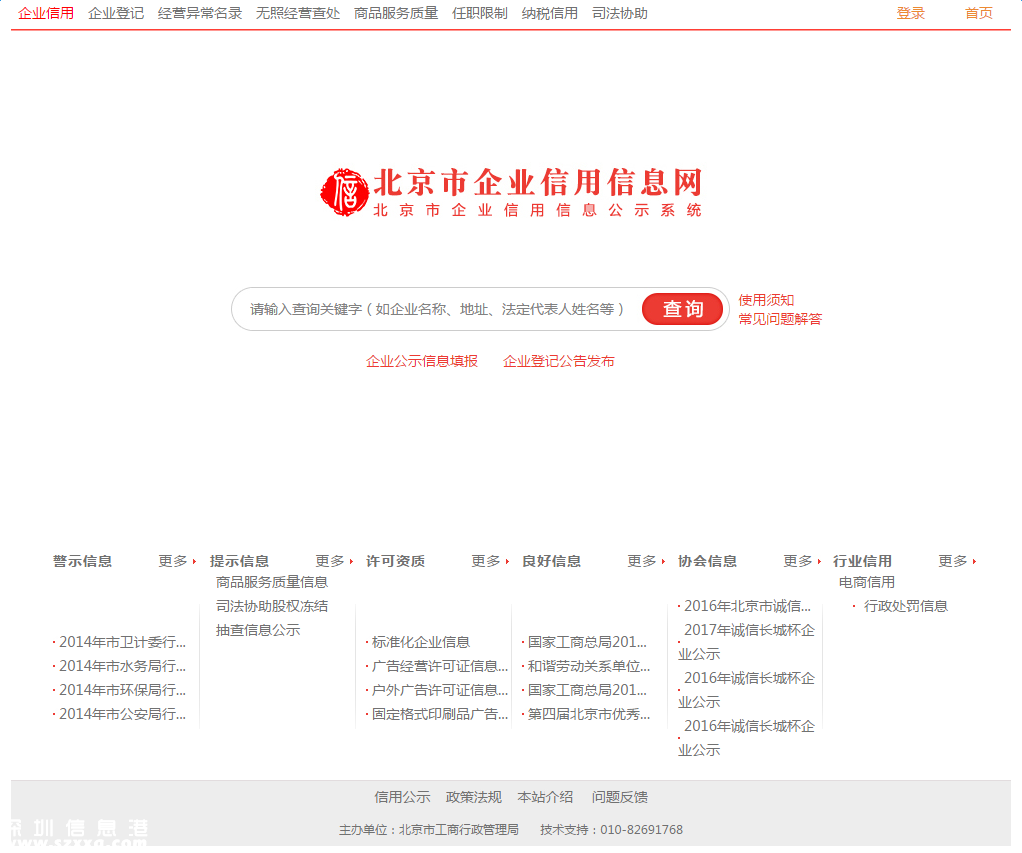Open 和谐劳动关系单位... link

[x=589, y=666]
